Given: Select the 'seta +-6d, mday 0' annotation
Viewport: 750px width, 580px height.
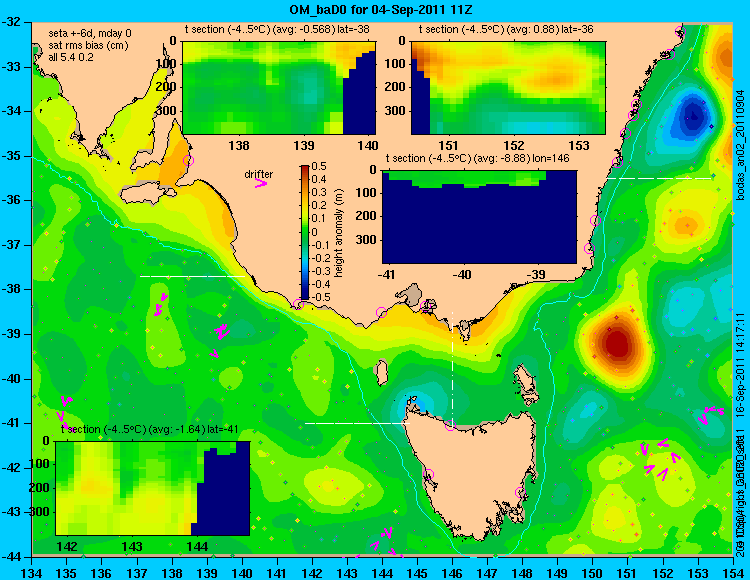Looking at the screenshot, I should (90, 33).
